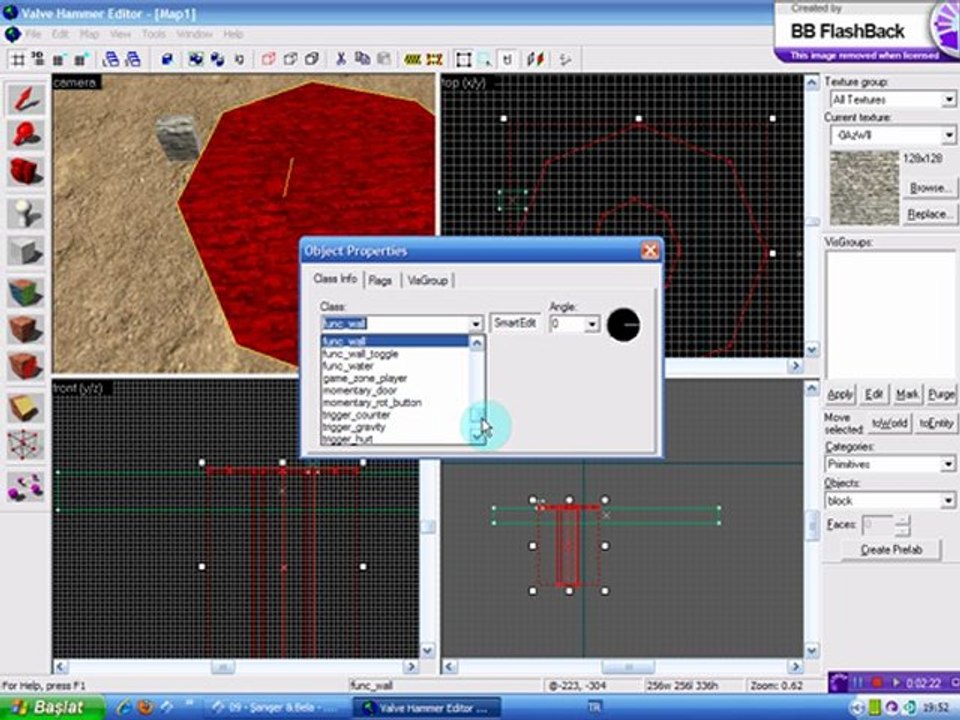Open the Başlat start button
960x720 pixels.
click(x=52, y=708)
